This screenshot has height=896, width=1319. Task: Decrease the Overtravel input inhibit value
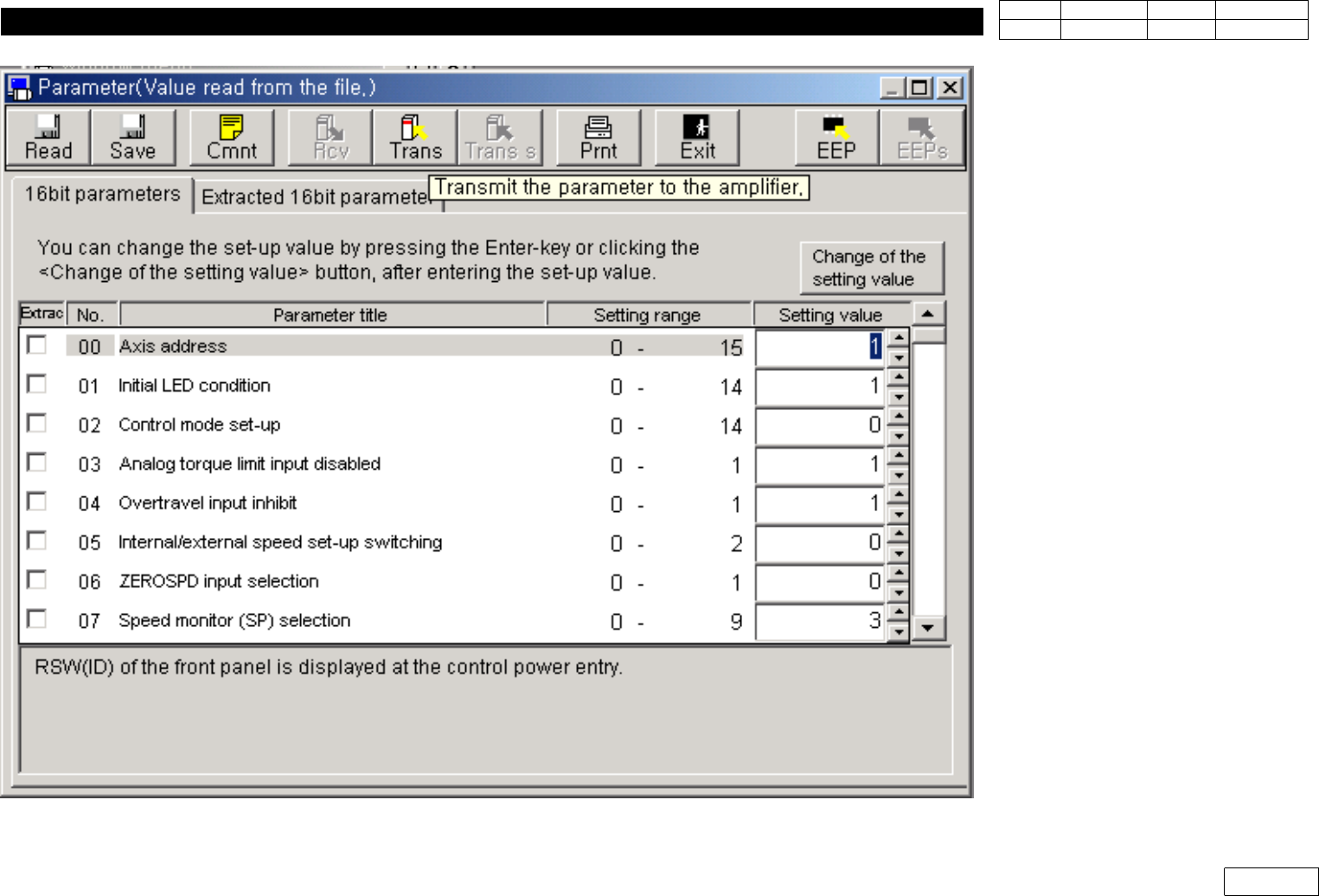(899, 514)
